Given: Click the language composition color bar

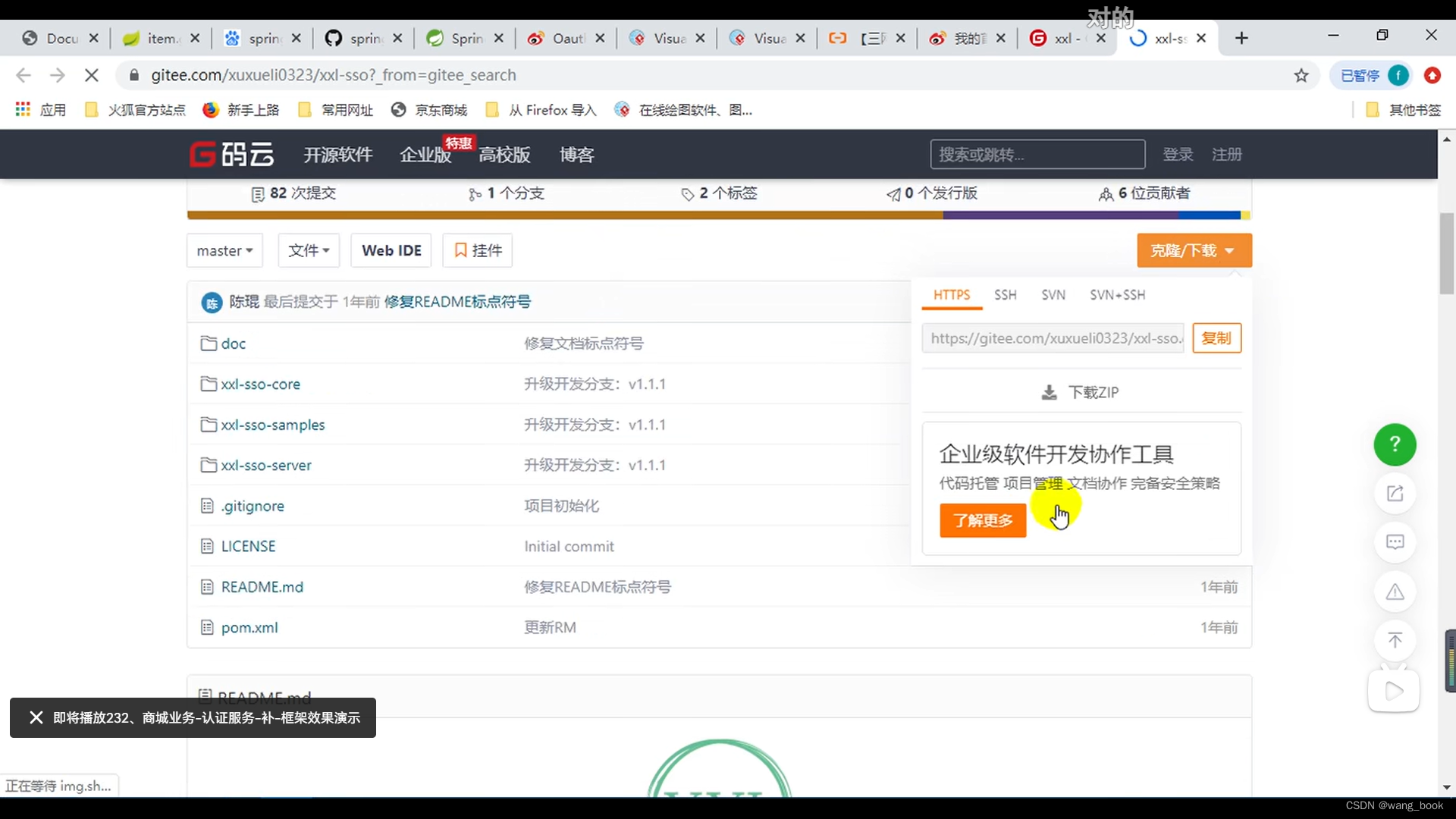Looking at the screenshot, I should click(719, 215).
